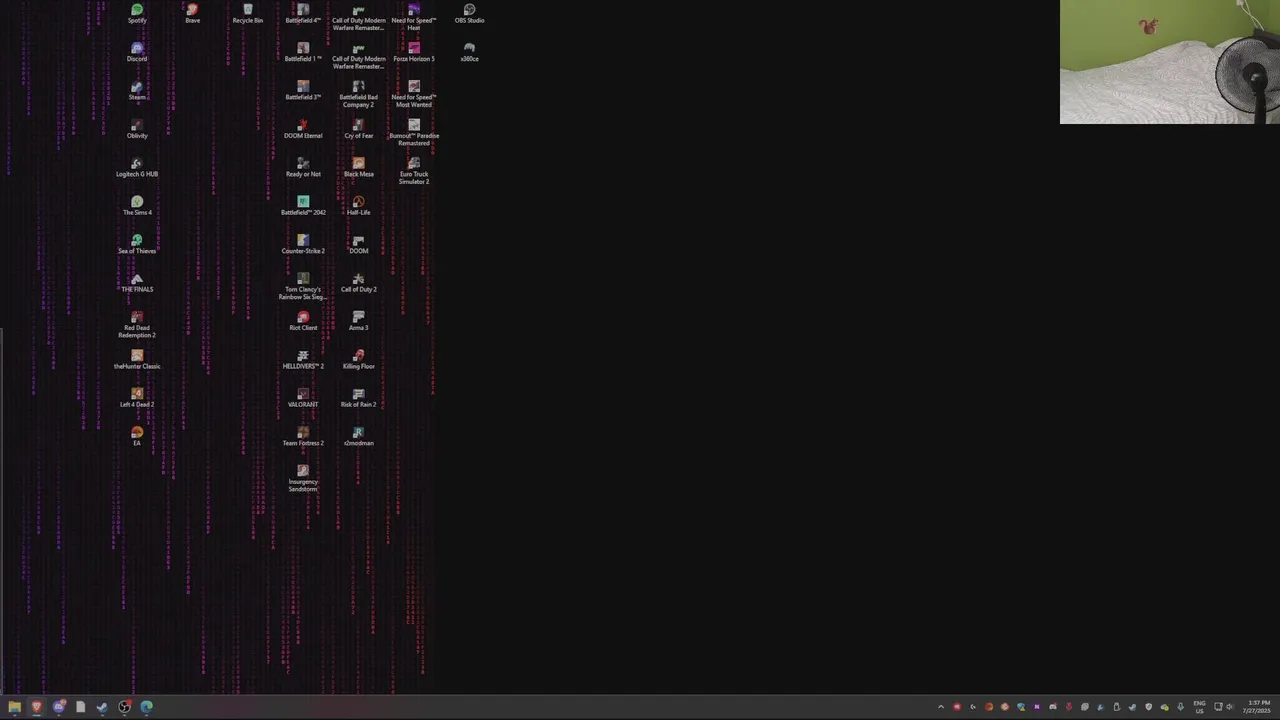Switch to Brave in the taskbar
The image size is (1280, 720).
[36, 707]
